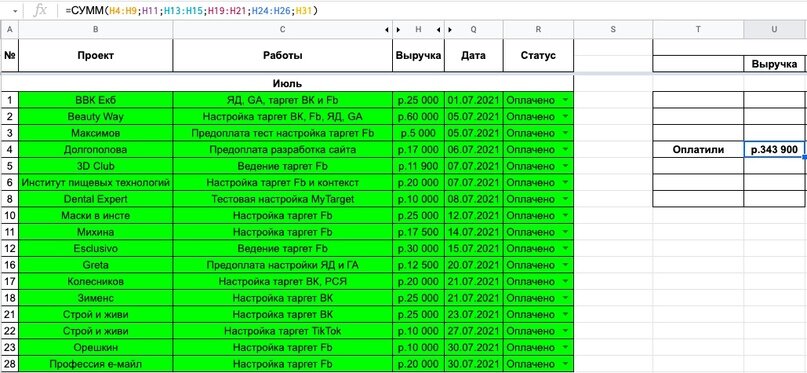Open status dropdown for Esclusivo row
This screenshot has width=807, height=373.
[566, 248]
